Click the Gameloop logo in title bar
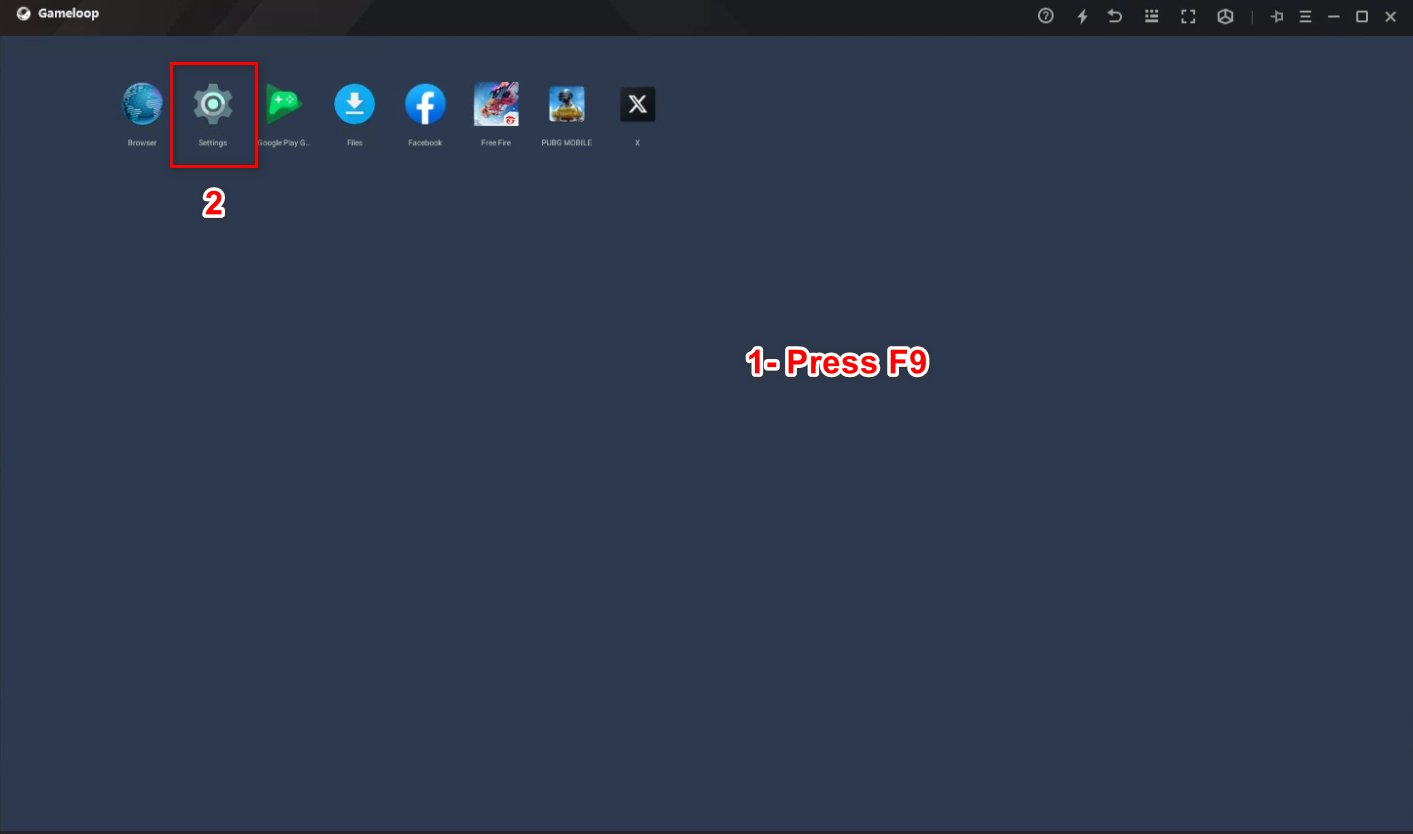 (24, 14)
